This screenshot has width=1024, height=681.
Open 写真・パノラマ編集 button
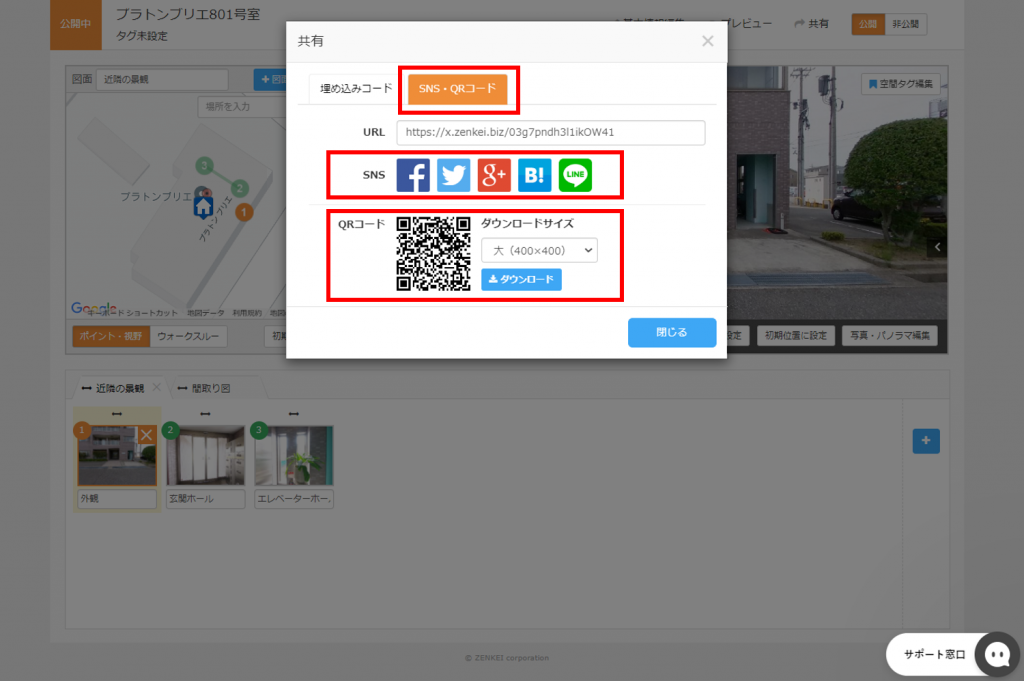(889, 336)
